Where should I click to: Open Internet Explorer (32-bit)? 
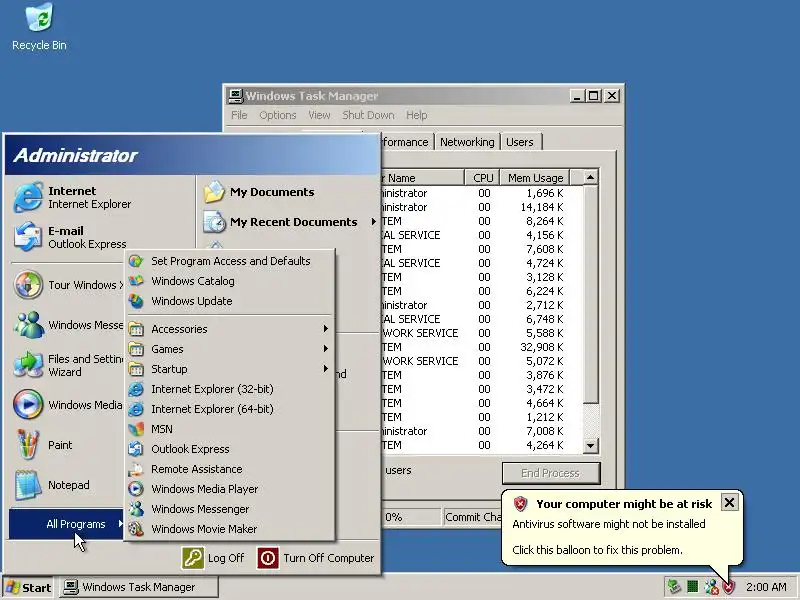[230, 389]
